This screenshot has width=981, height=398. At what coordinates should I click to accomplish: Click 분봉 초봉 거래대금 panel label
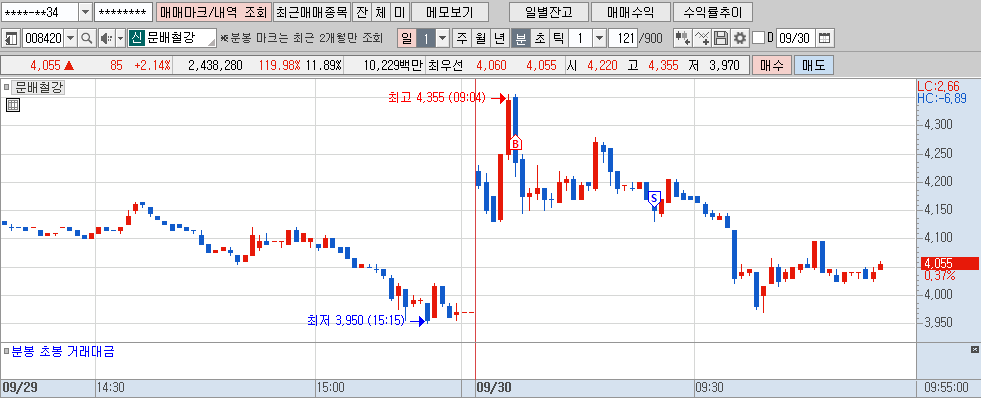tap(63, 352)
